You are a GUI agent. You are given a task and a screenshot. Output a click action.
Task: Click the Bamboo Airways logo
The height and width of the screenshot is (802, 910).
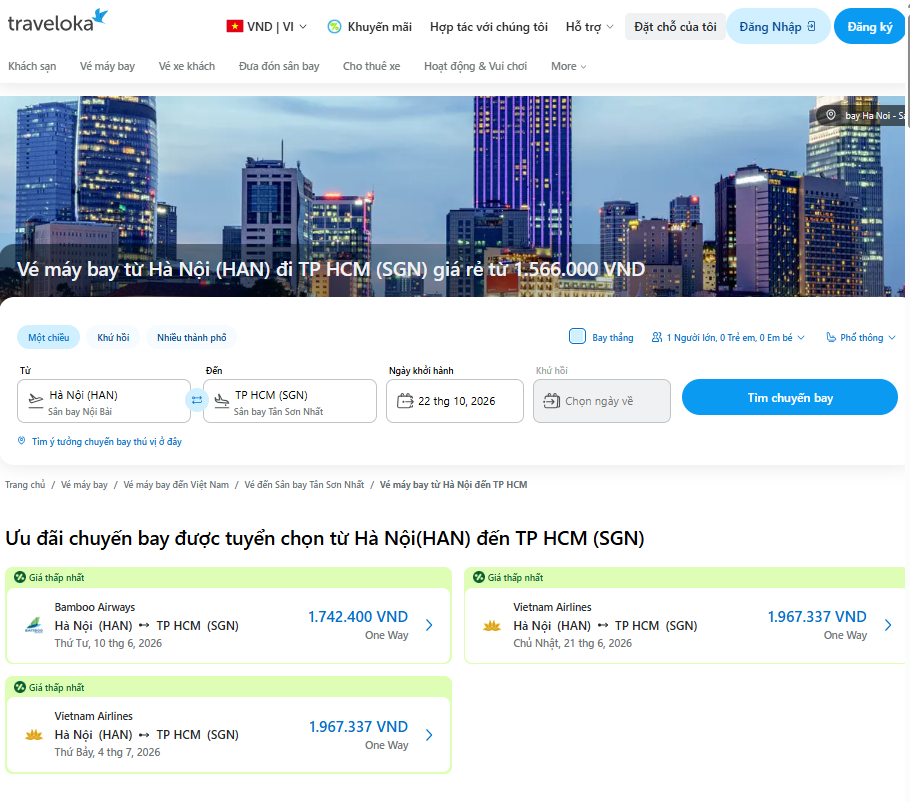point(34,625)
